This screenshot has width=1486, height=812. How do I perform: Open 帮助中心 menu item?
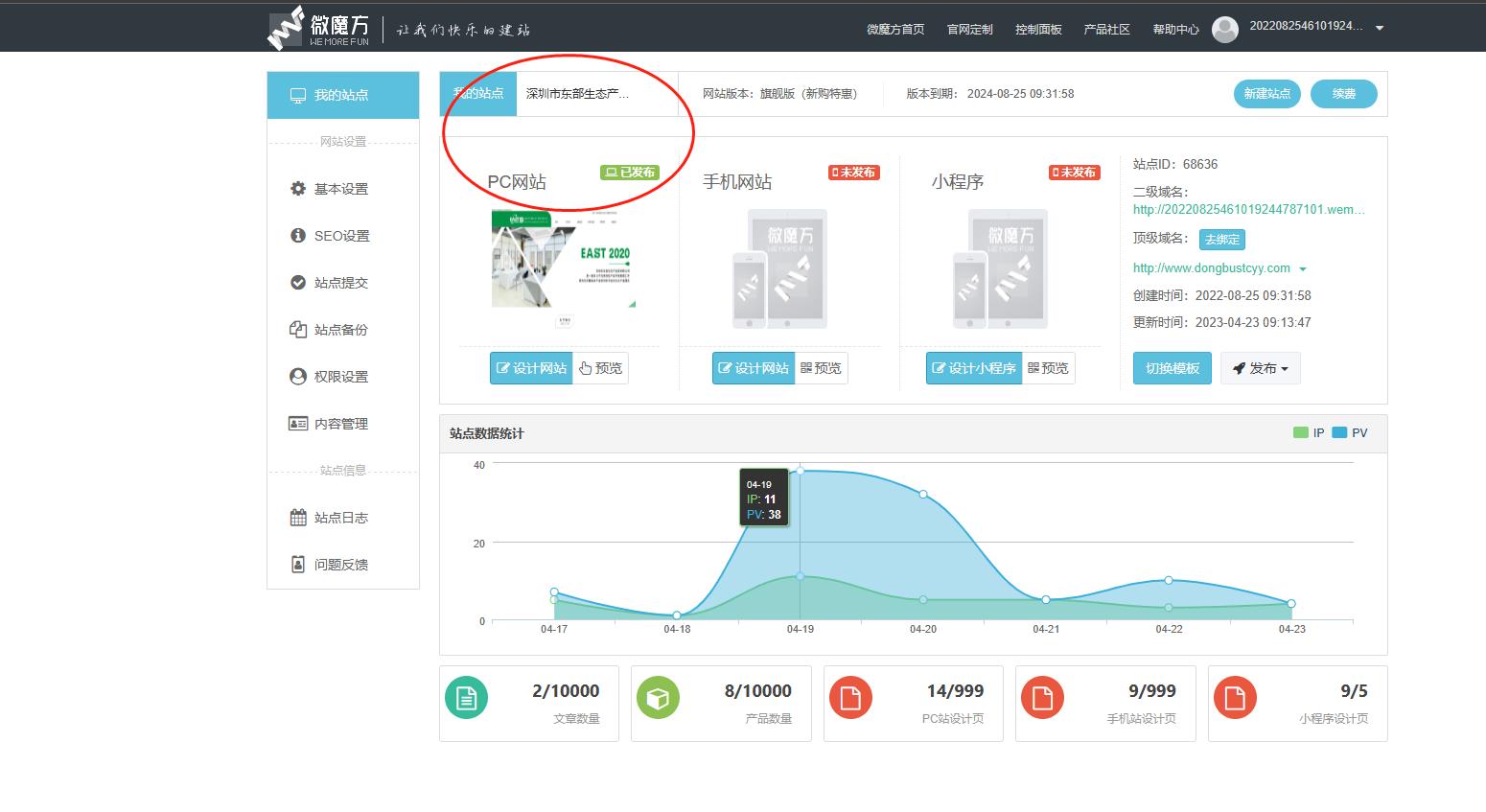(1175, 29)
